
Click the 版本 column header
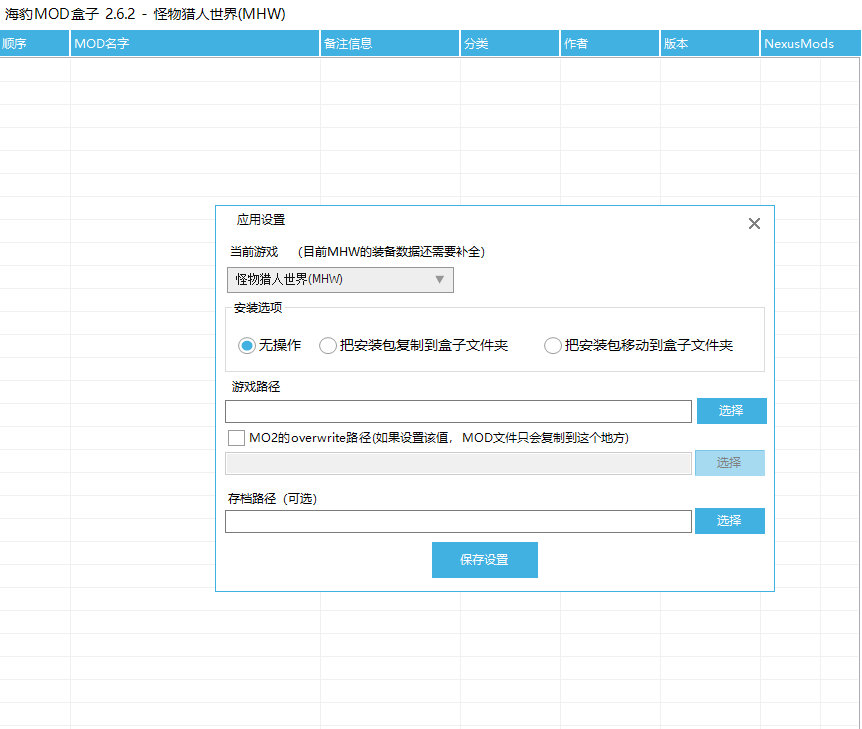point(710,43)
